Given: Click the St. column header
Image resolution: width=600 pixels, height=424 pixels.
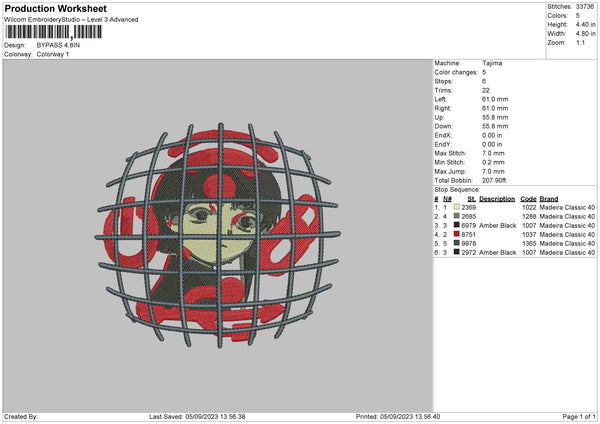Looking at the screenshot, I should point(471,198).
